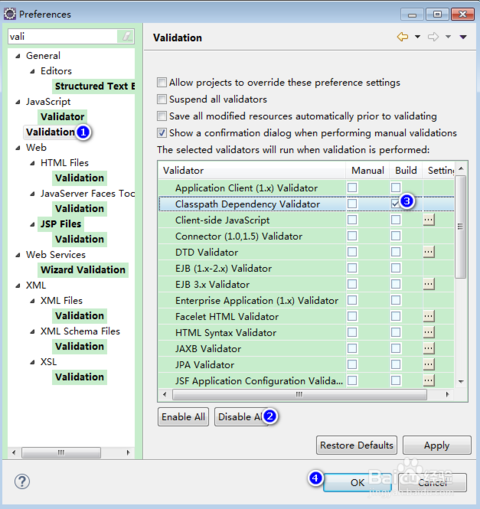This screenshot has width=480, height=509.
Task: Select Structured Text Editors tree item
Action: click(95, 86)
